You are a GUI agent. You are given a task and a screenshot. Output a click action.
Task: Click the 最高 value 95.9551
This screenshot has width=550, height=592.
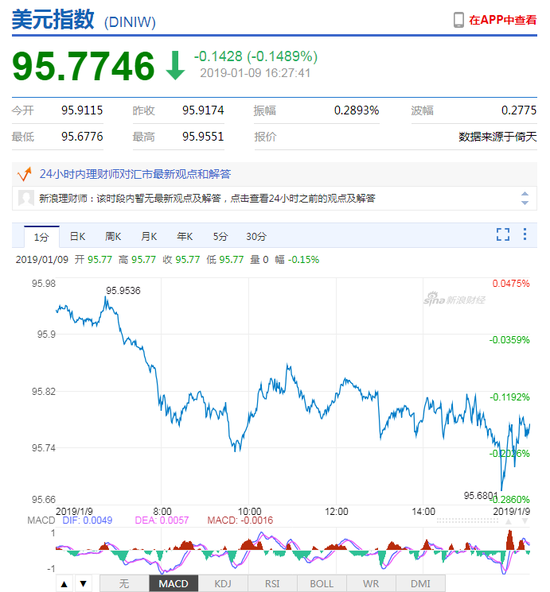203,136
